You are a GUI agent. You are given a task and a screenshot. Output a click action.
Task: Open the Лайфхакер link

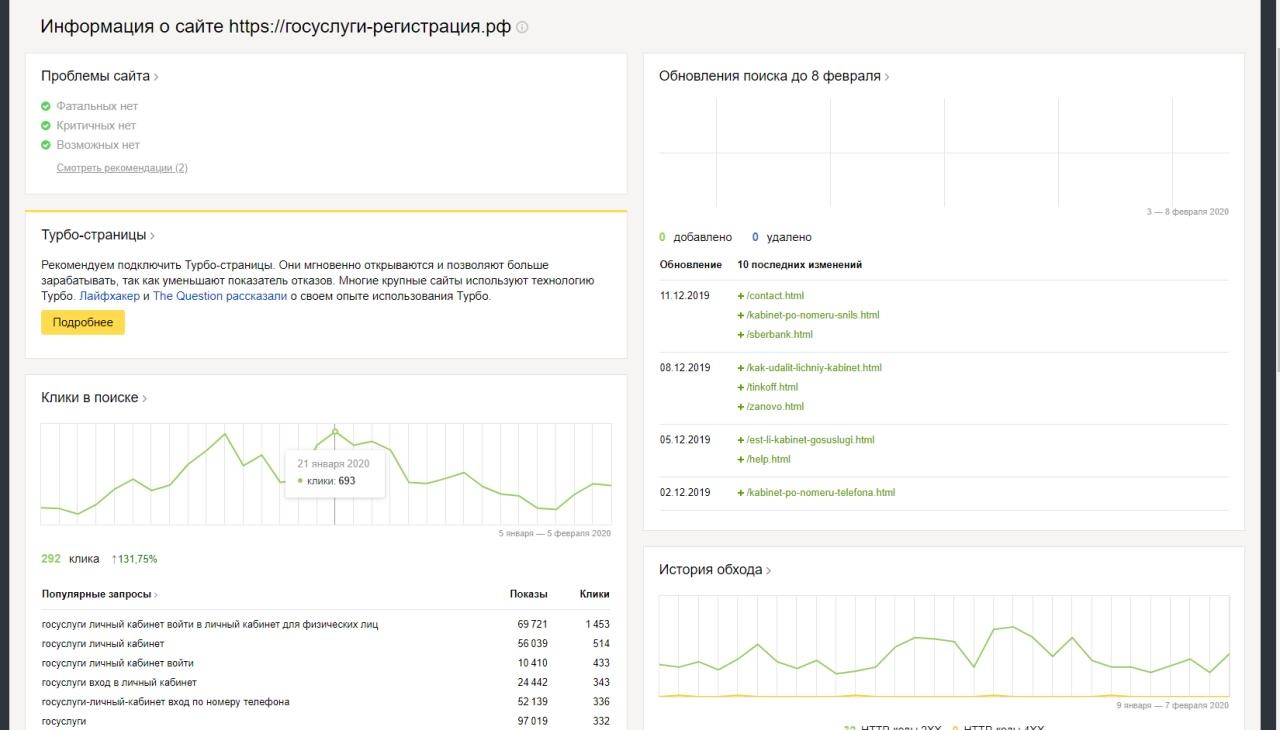pos(109,296)
